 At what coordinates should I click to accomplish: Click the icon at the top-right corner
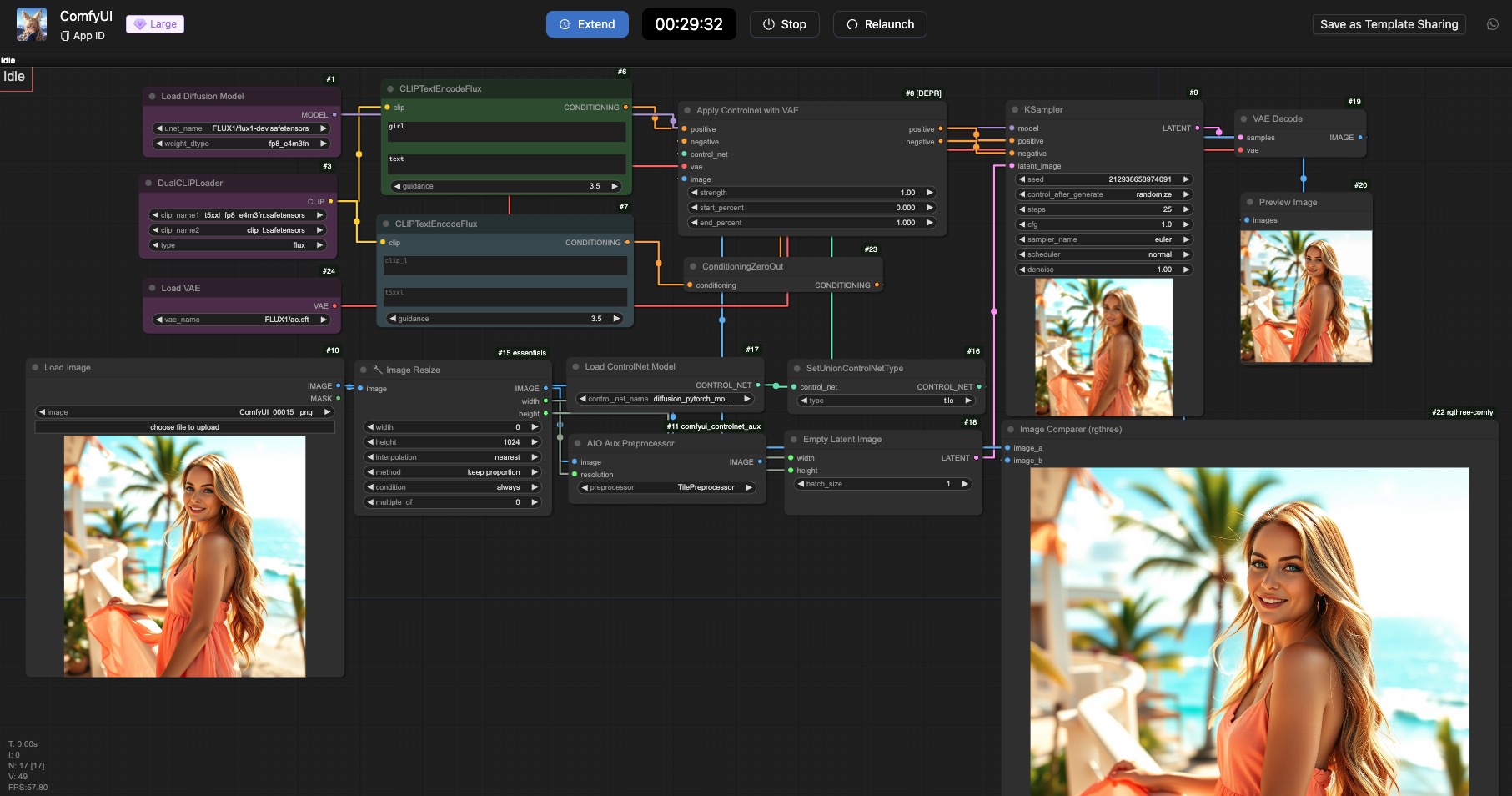click(x=1492, y=24)
